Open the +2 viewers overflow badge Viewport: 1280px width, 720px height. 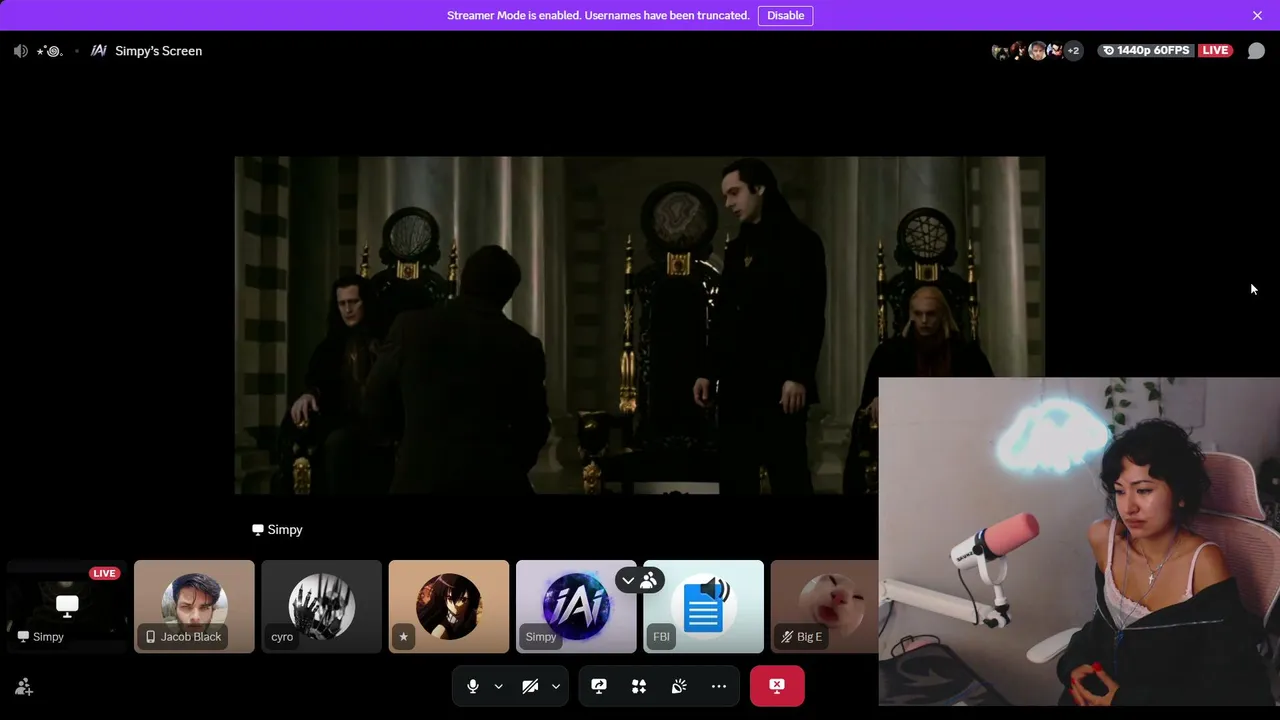click(x=1073, y=51)
